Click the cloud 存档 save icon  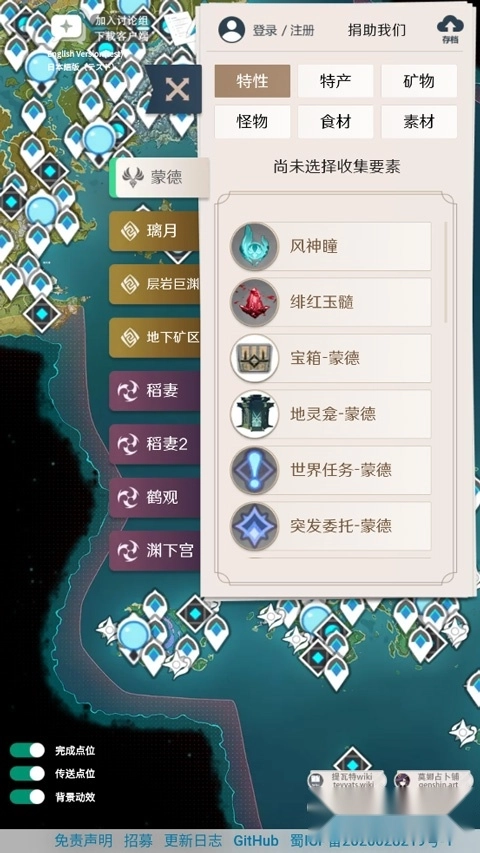[x=450, y=29]
